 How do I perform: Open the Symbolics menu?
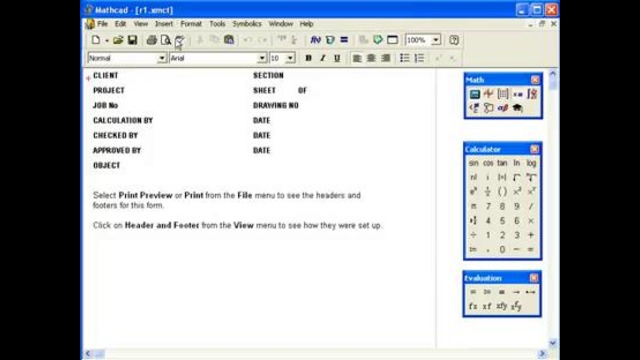(x=247, y=24)
